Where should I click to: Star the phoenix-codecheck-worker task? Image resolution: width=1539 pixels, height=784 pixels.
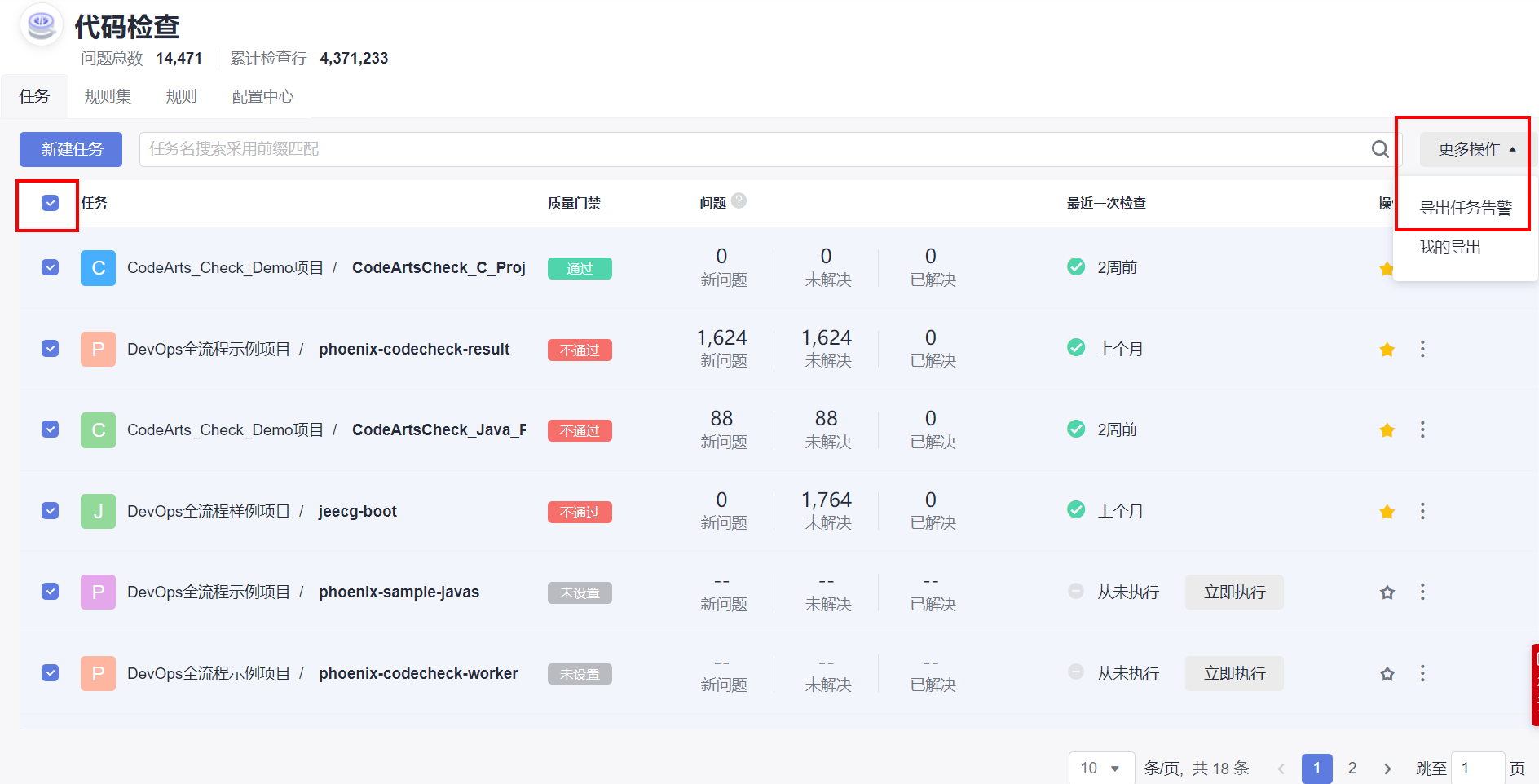[1387, 674]
